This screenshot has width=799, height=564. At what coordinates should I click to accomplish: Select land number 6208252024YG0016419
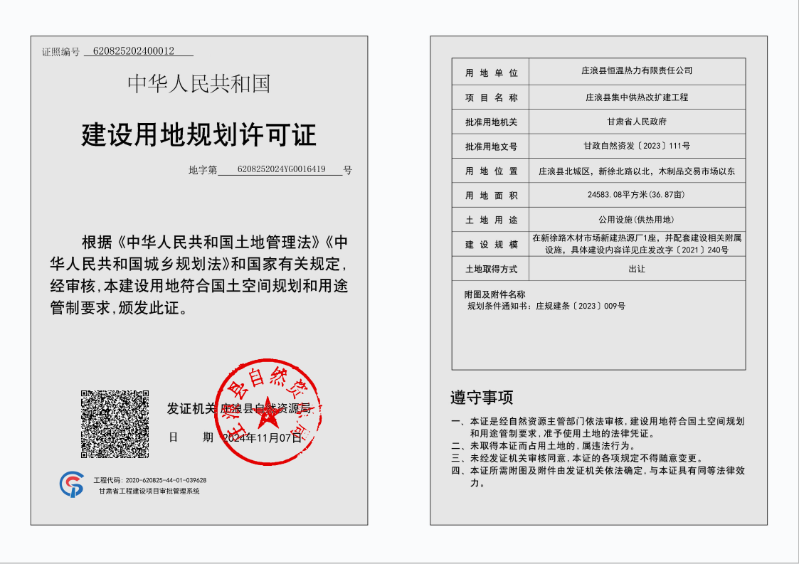(281, 169)
